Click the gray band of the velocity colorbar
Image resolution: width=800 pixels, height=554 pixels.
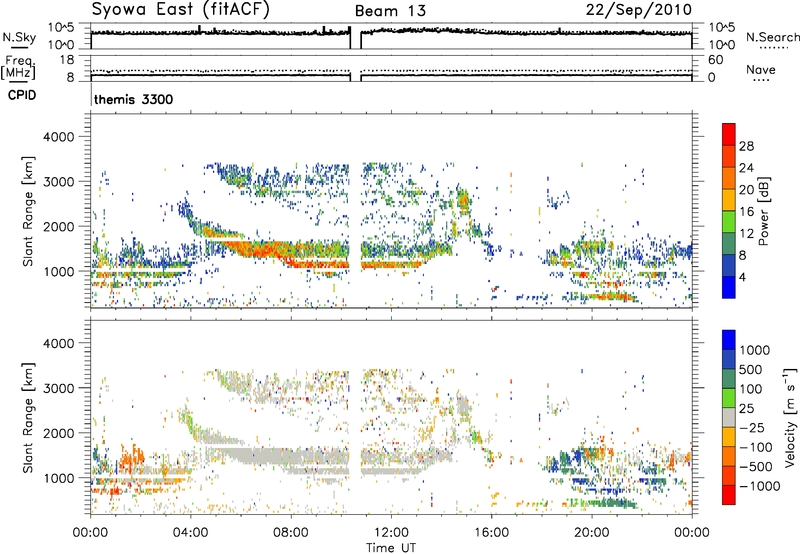pos(729,418)
